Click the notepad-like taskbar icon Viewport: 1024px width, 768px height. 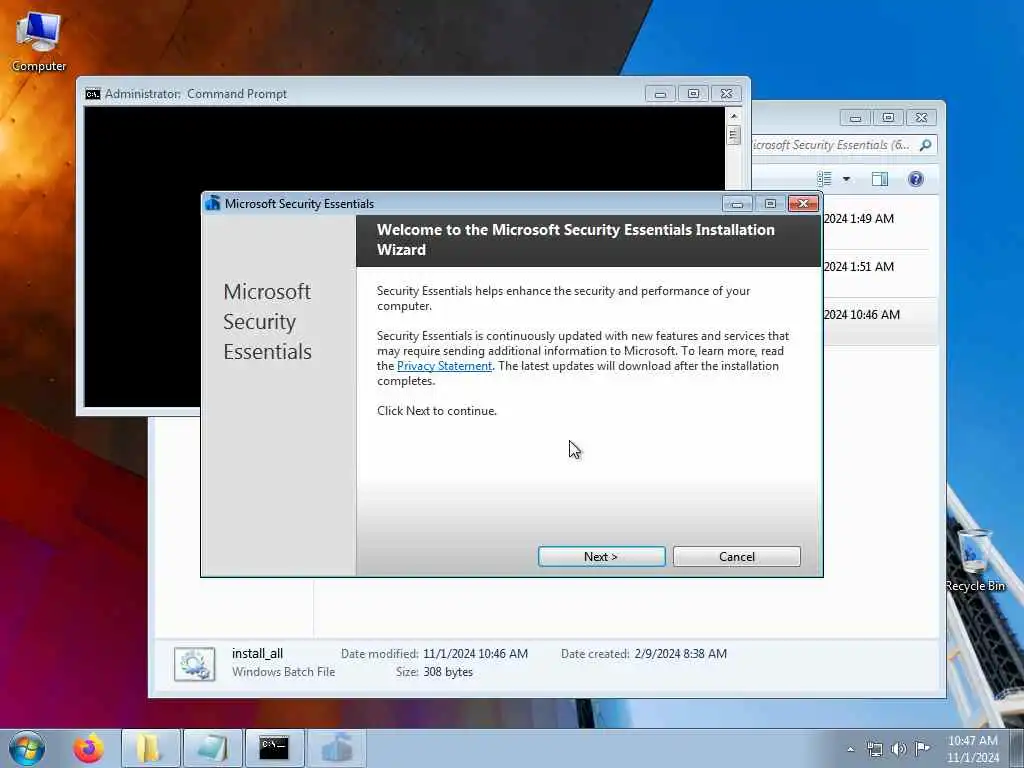[x=212, y=748]
